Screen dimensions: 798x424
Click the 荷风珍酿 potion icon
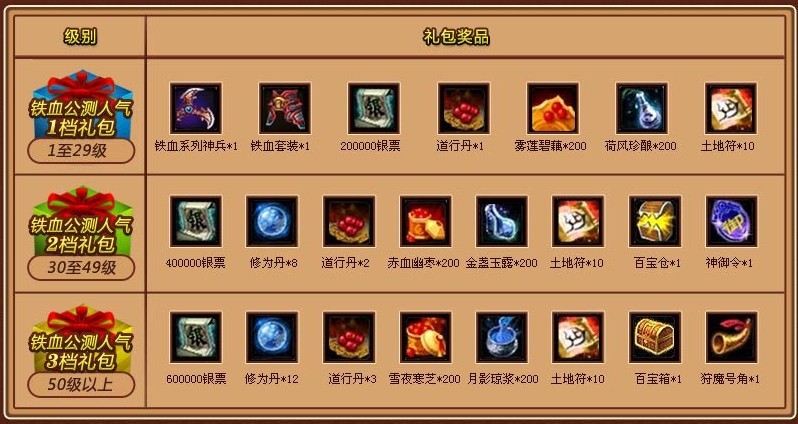coord(642,108)
